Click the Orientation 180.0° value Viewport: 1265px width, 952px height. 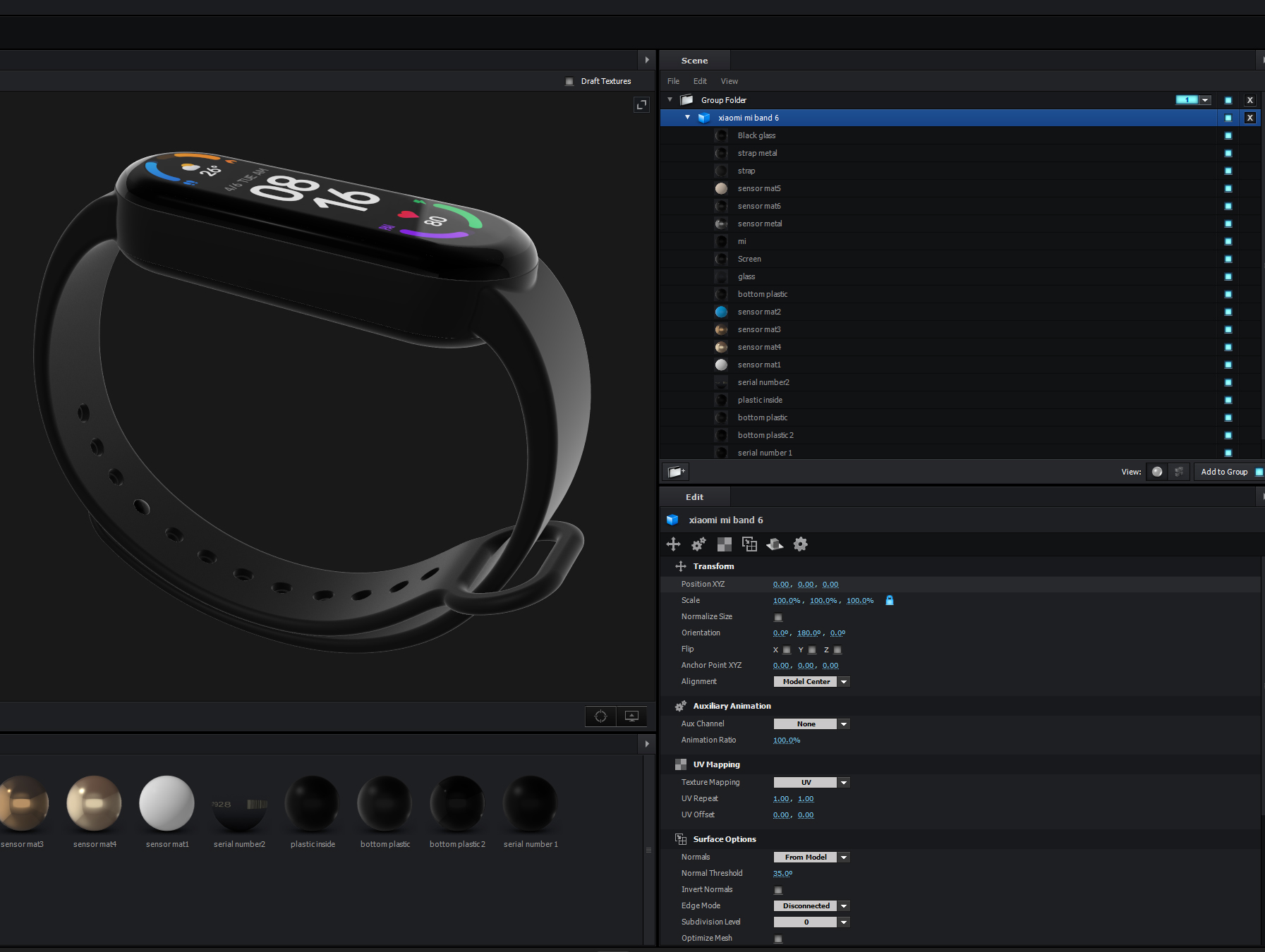point(809,633)
